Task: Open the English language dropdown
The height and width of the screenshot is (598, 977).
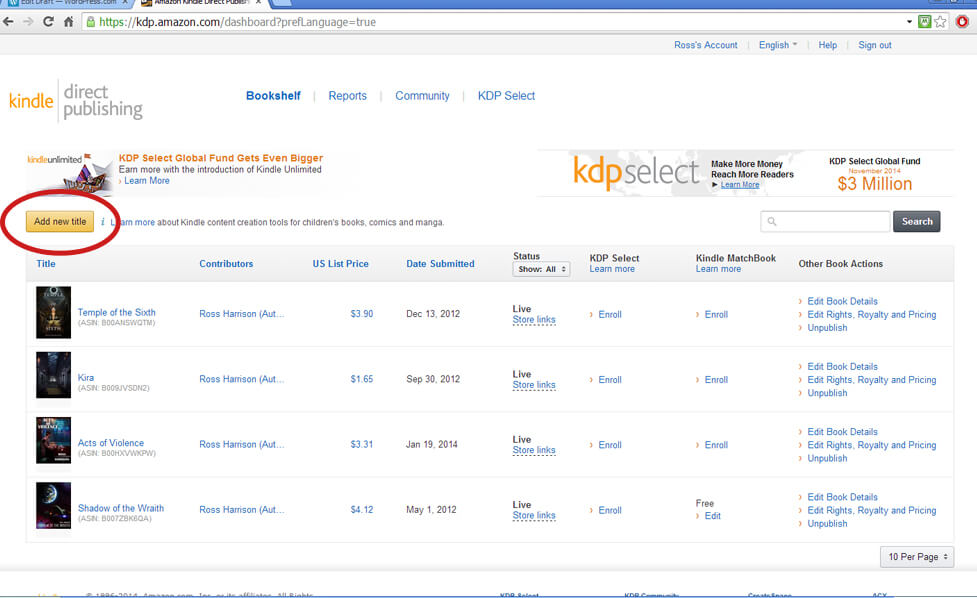Action: coord(778,45)
